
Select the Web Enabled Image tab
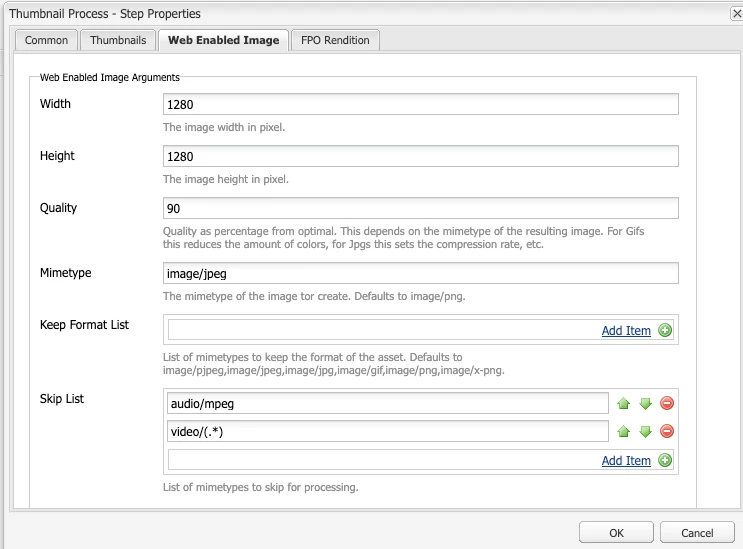coord(224,40)
